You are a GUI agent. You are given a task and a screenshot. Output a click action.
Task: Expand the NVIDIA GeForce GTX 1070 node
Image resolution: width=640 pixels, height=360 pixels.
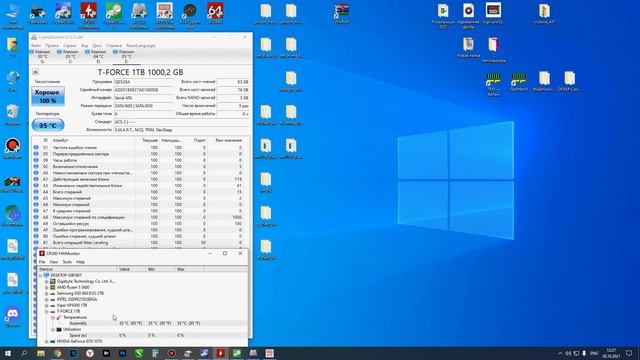tap(47, 341)
